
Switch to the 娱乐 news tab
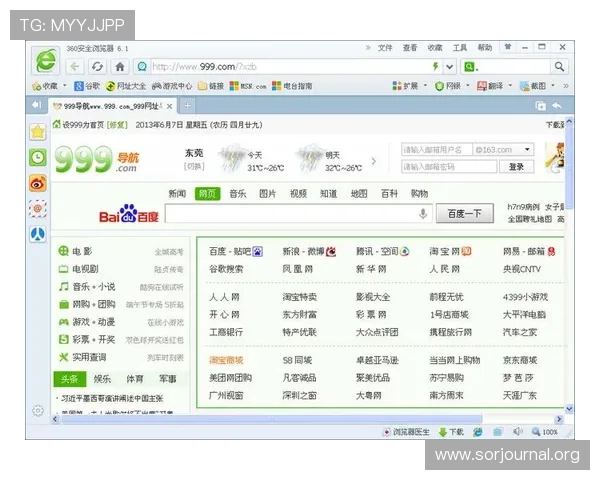pyautogui.click(x=102, y=379)
